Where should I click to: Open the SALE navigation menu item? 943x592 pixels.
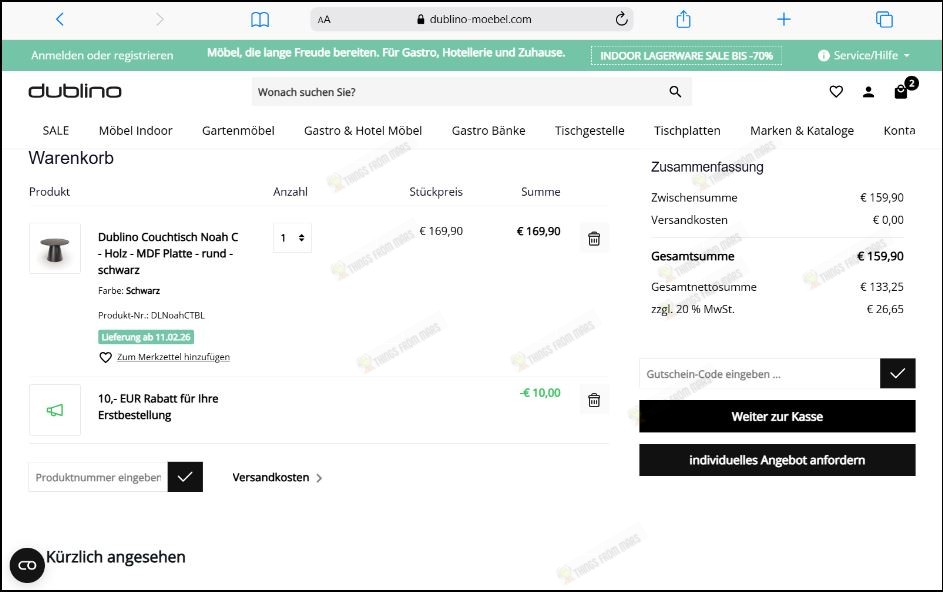pos(55,130)
